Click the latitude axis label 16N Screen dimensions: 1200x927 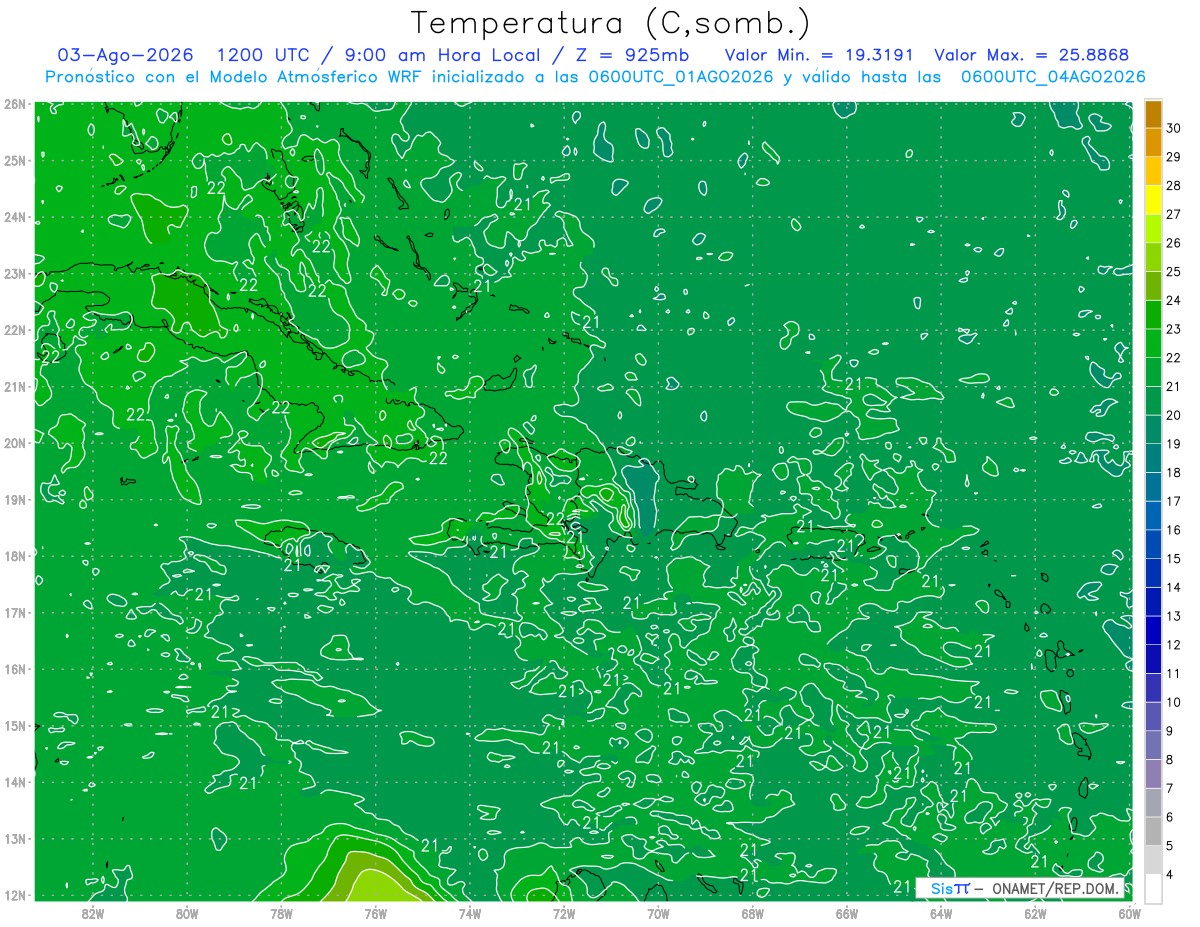[x=15, y=669]
